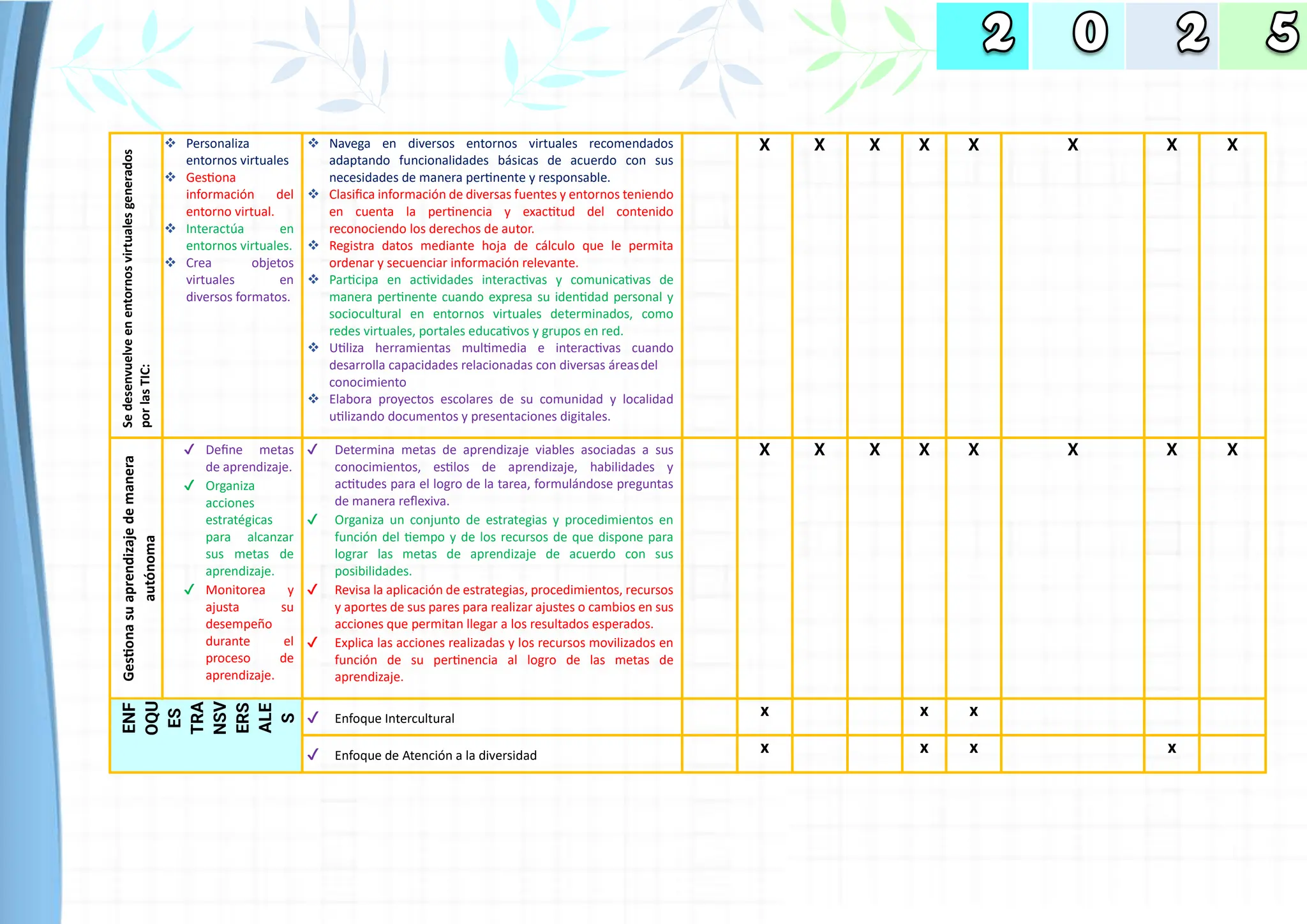Click the red checkmark before 'Explica las acciones realizadas'
The height and width of the screenshot is (924, 1307).
click(312, 642)
